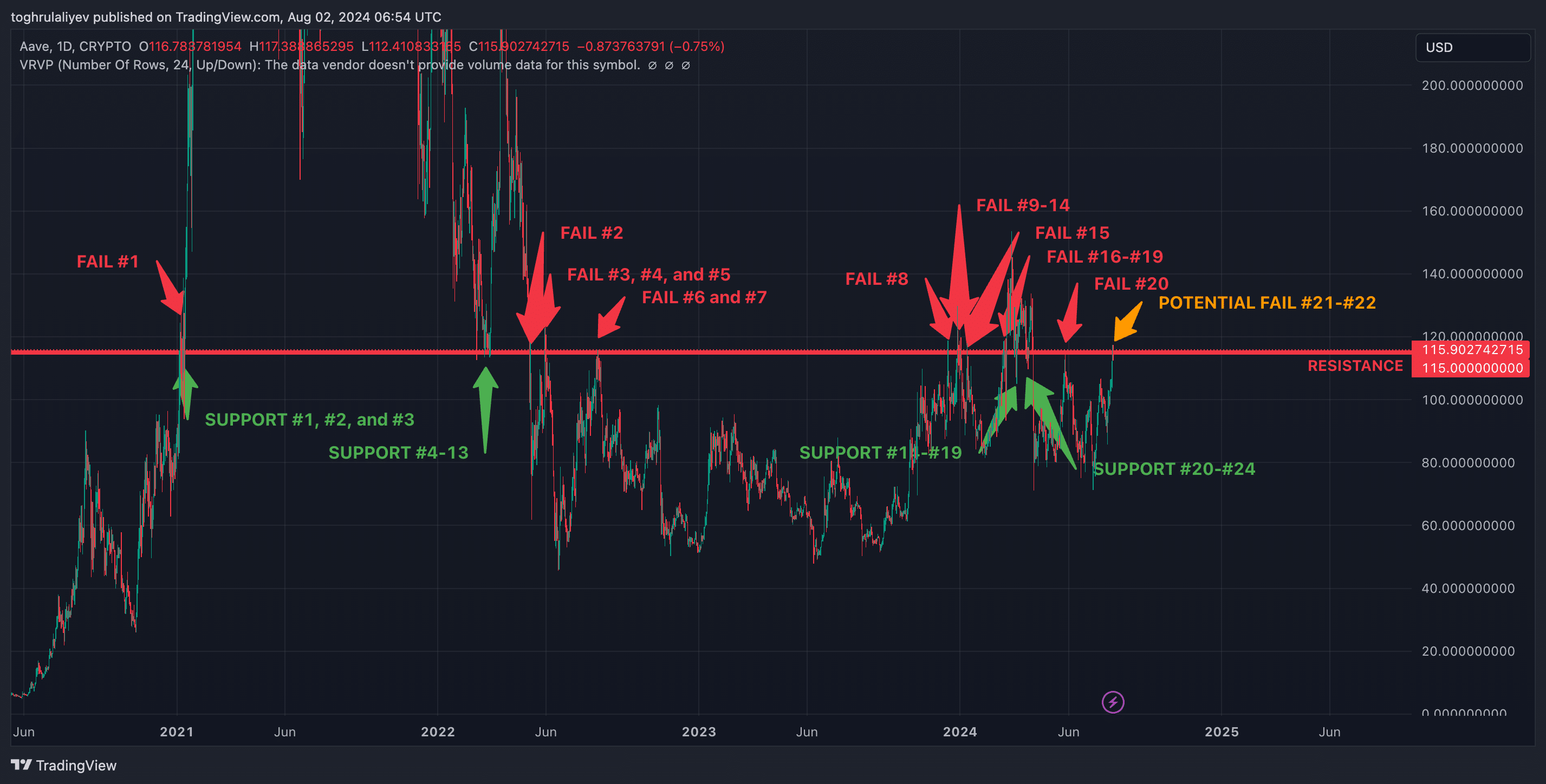Image resolution: width=1546 pixels, height=784 pixels.
Task: Select the SUPPORT #1, #2, and #3 label
Action: coord(310,420)
